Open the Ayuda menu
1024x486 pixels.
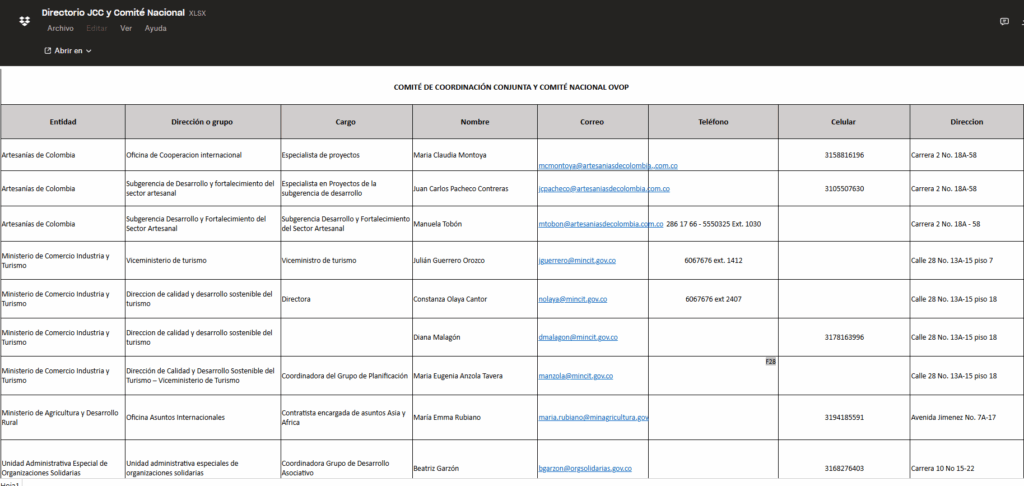click(155, 29)
